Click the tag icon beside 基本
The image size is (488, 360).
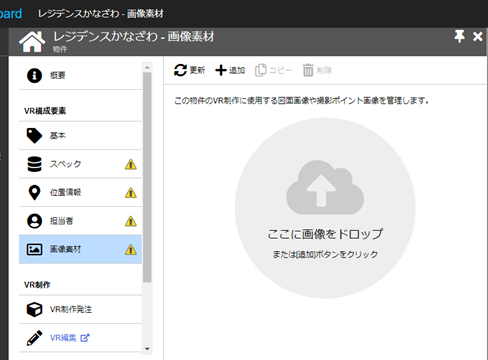click(x=34, y=135)
